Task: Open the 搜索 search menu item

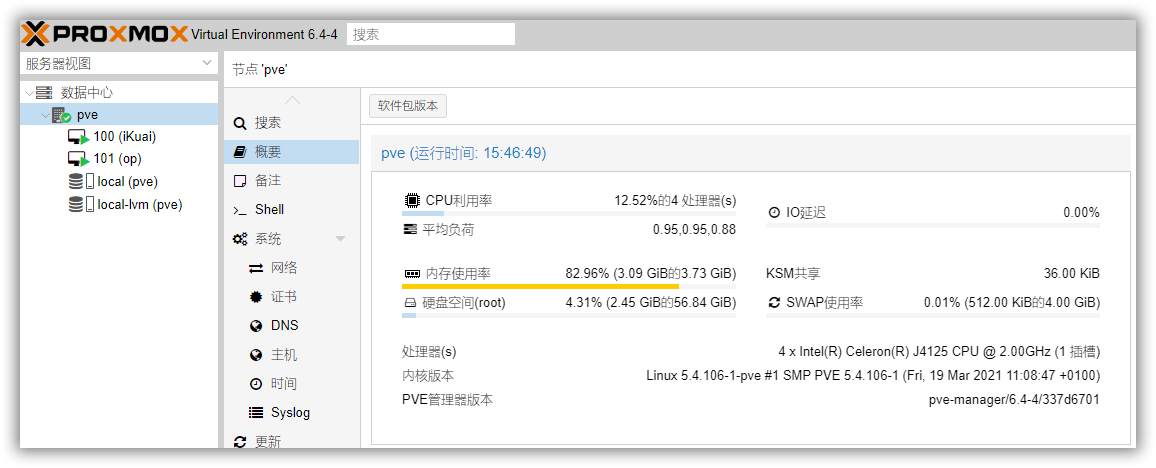Action: click(x=267, y=123)
